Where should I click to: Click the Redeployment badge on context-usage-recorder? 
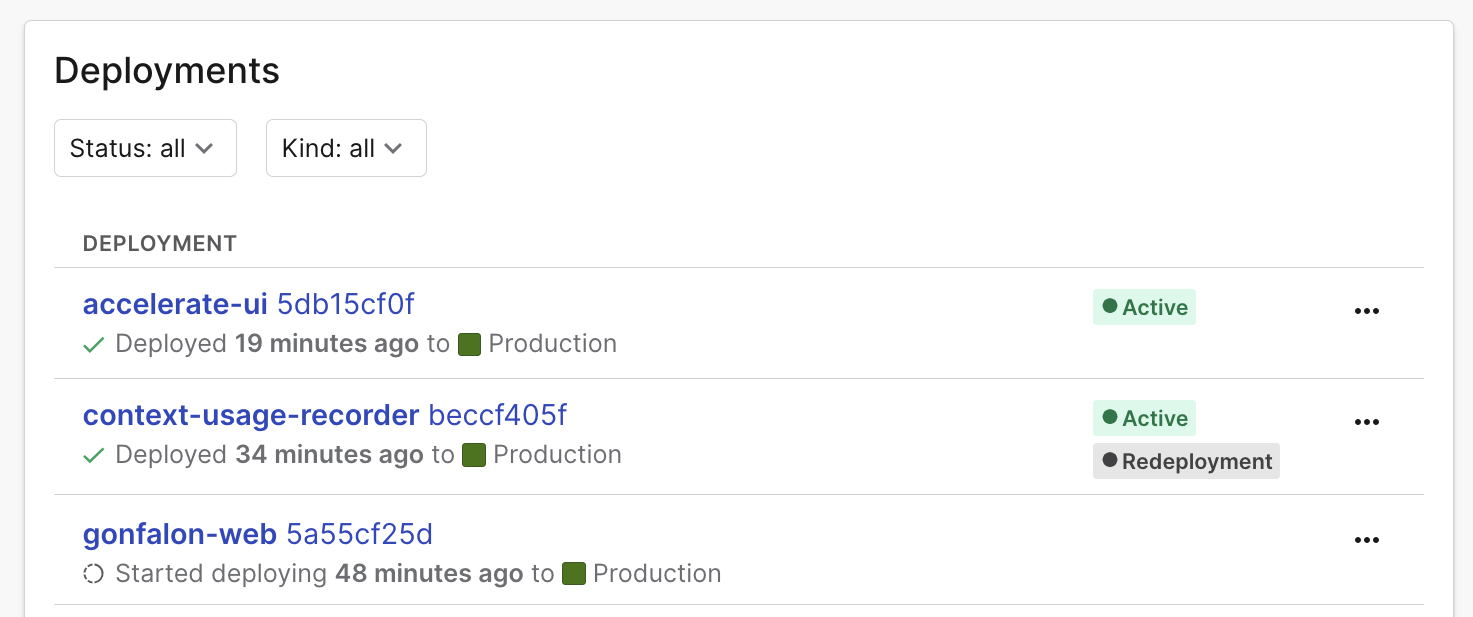click(x=1186, y=462)
